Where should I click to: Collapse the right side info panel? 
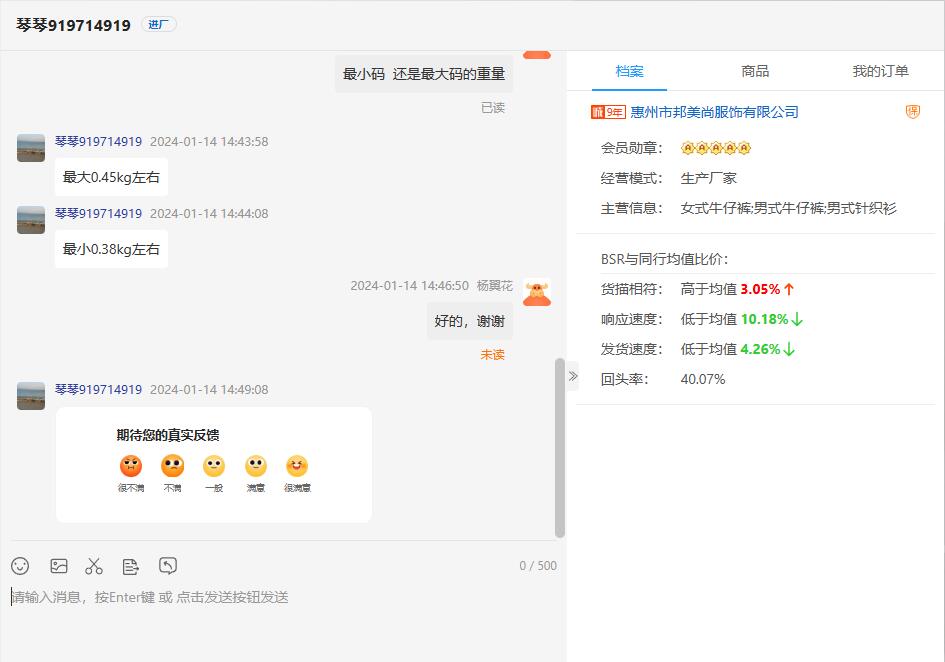click(573, 376)
